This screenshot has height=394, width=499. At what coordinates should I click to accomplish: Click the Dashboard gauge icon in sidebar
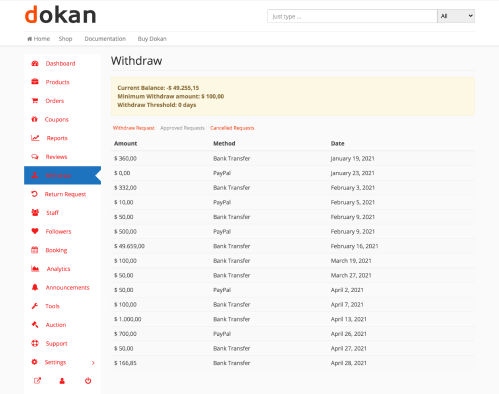35,63
